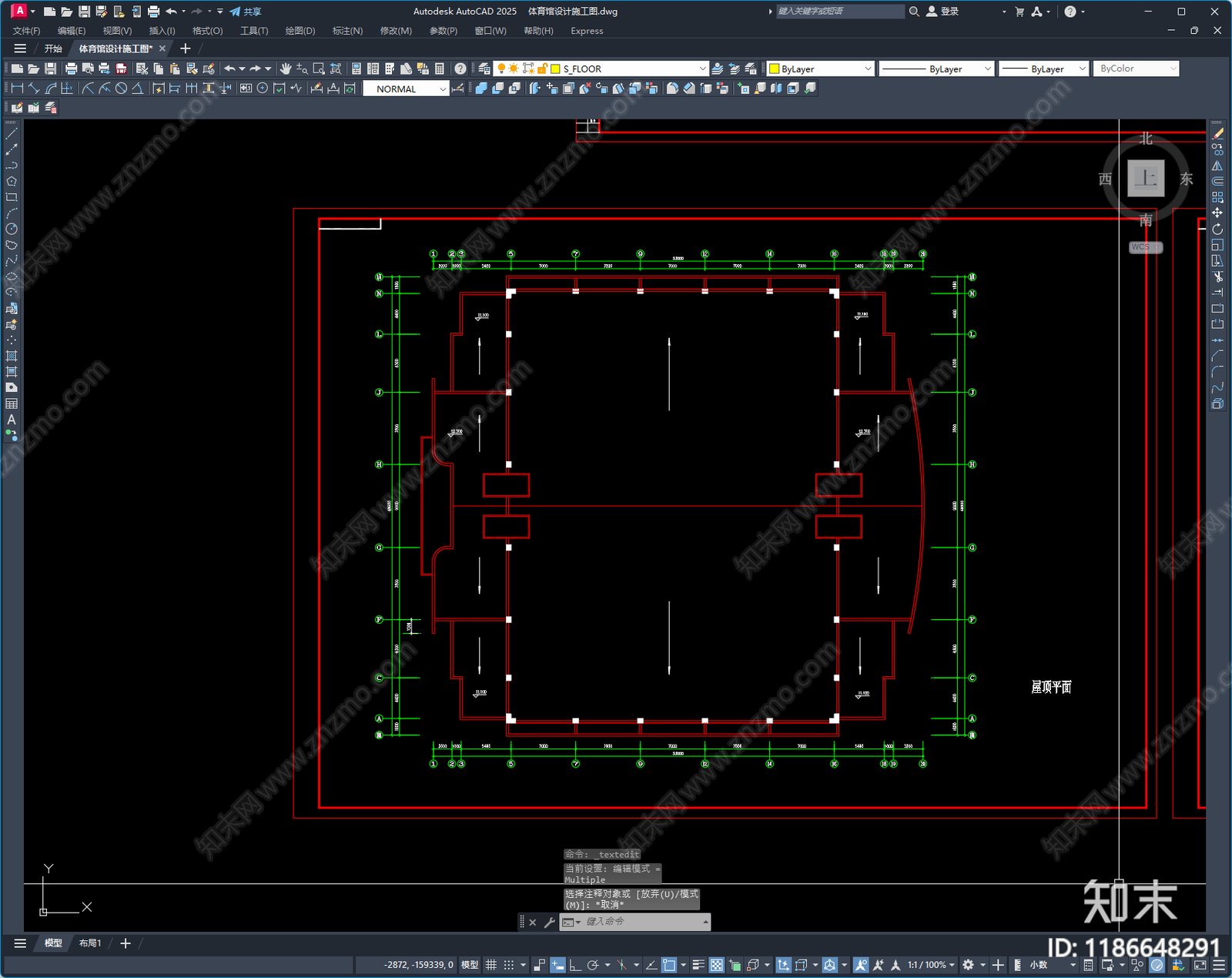Select the Move tool in right toolbar

pyautogui.click(x=1217, y=213)
